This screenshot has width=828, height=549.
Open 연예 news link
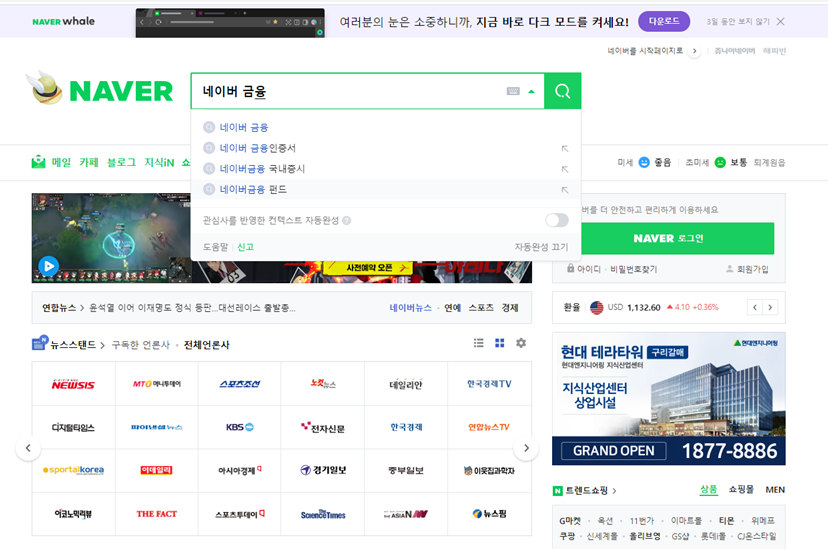point(452,308)
